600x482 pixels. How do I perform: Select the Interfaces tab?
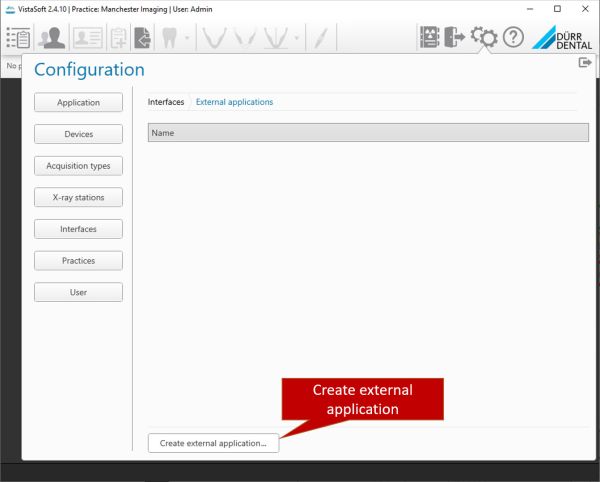tap(166, 102)
